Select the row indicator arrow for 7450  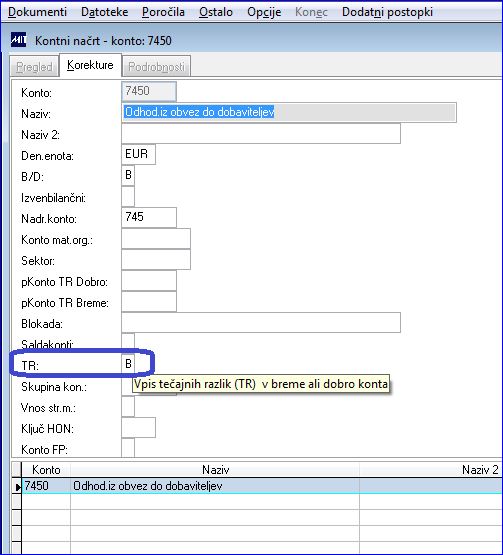(17, 487)
